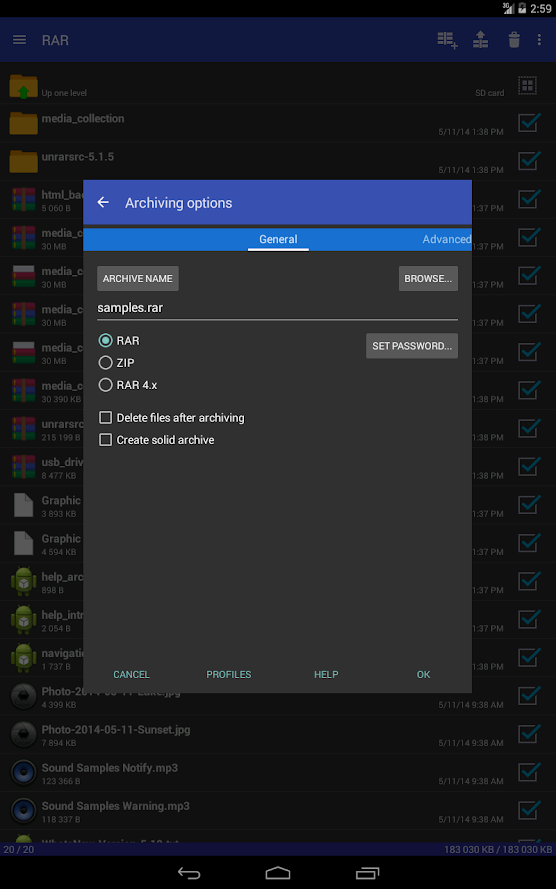Enable Delete files after archiving checkbox
Viewport: 556px width, 889px height.
point(105,418)
